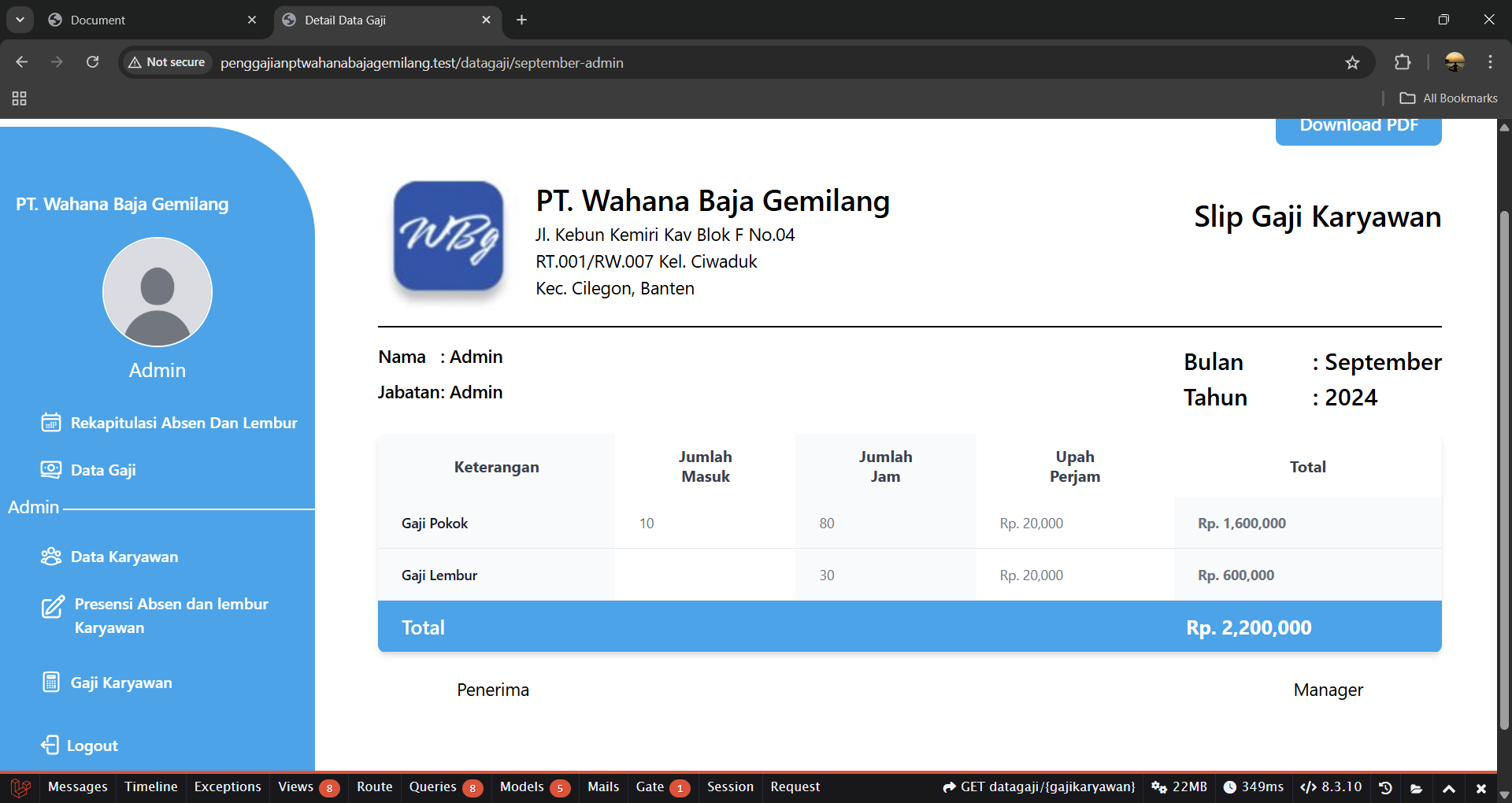The image size is (1512, 803).
Task: Open the All Bookmarks folder
Action: click(1449, 98)
